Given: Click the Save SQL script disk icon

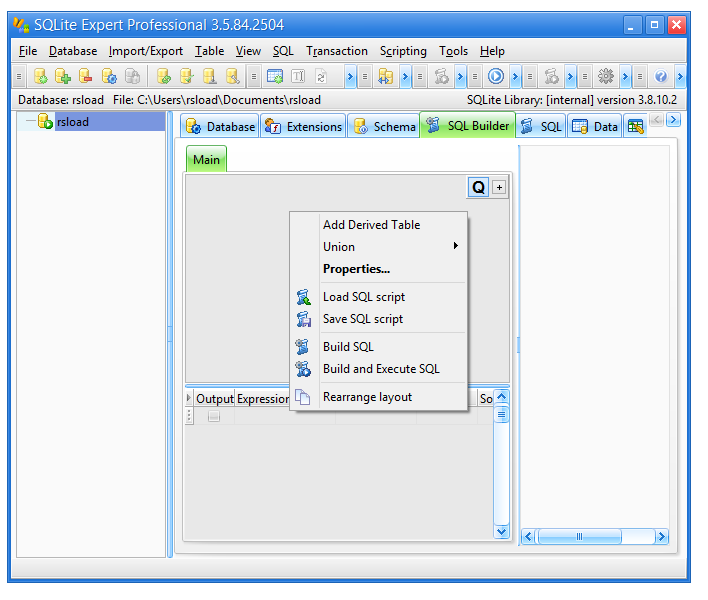Looking at the screenshot, I should [x=303, y=319].
